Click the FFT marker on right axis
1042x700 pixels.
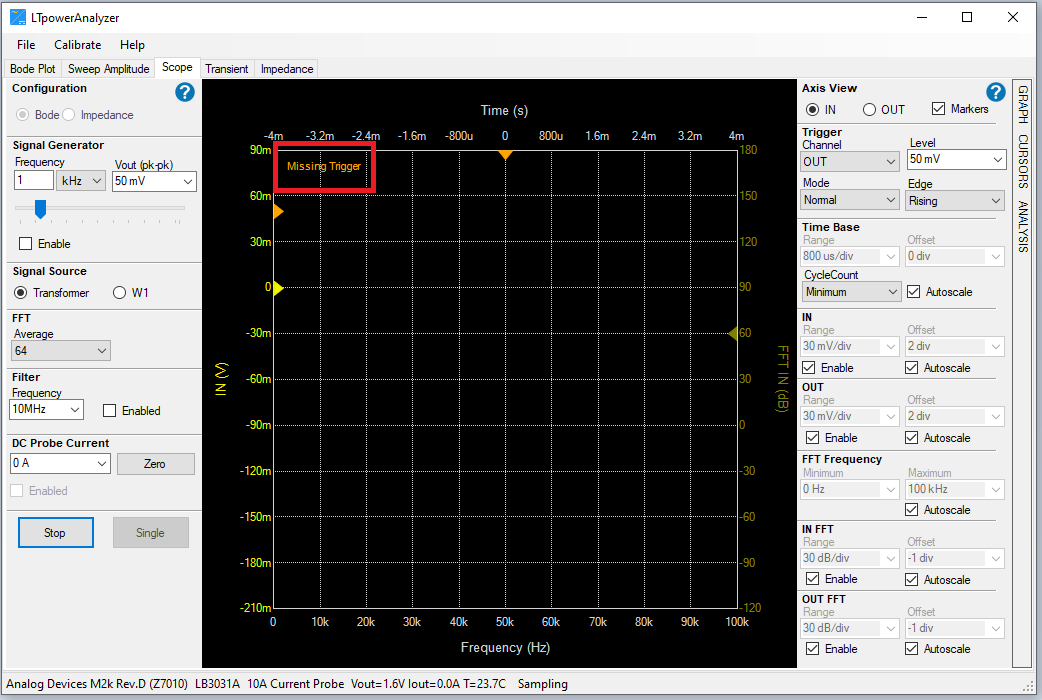tap(732, 334)
